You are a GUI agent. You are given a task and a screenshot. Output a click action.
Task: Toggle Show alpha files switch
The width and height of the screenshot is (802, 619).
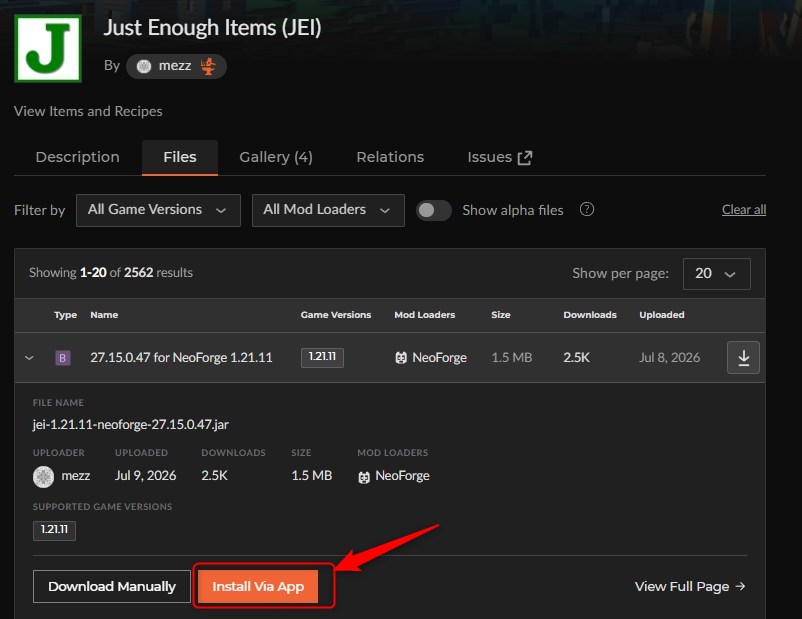434,210
